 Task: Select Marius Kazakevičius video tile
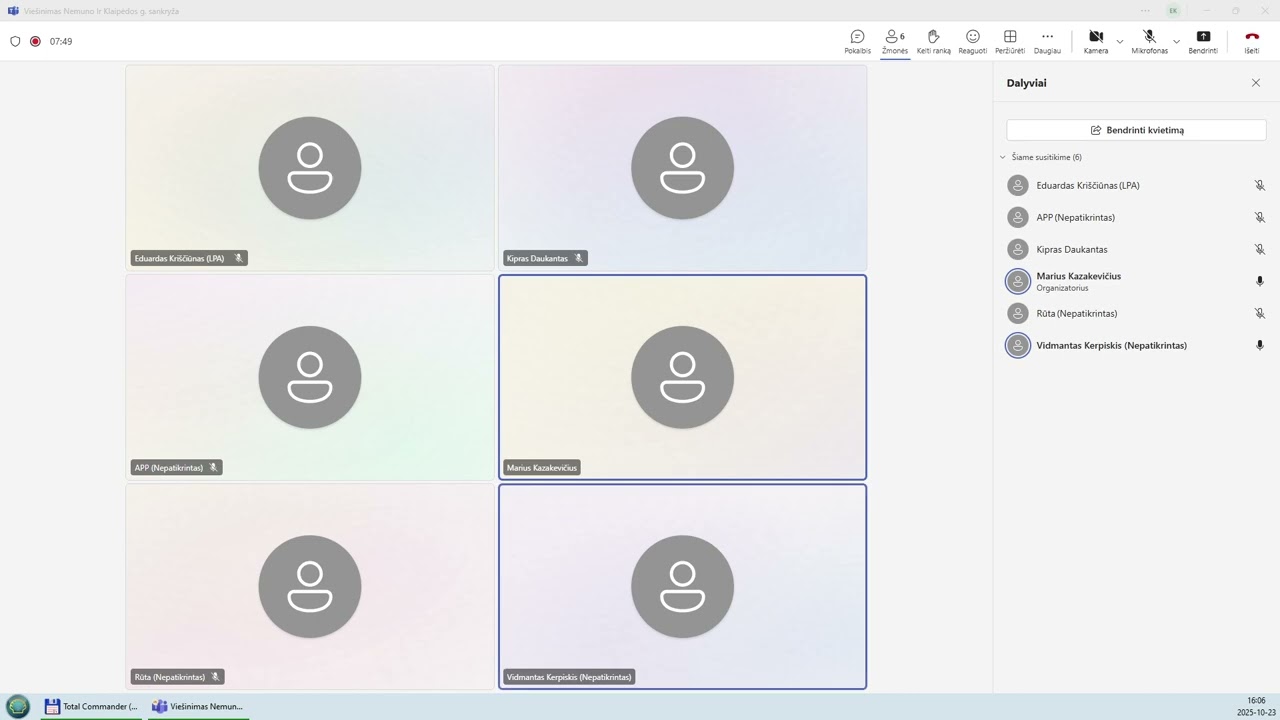tap(682, 377)
